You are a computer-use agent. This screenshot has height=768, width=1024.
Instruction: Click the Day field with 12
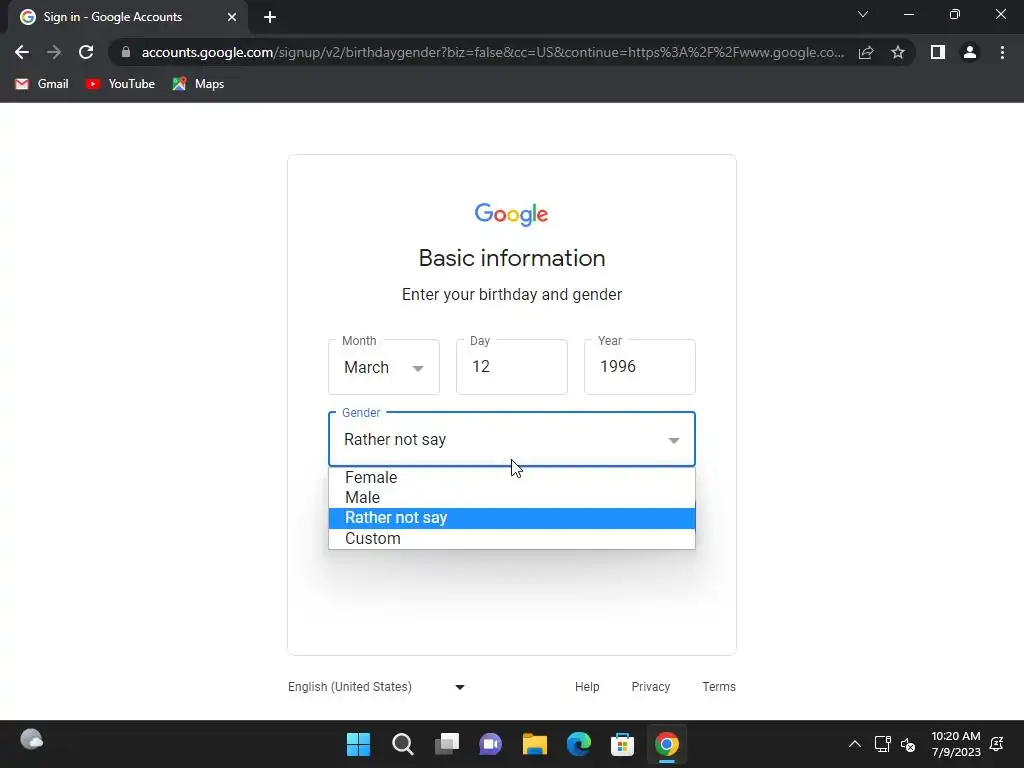click(512, 367)
